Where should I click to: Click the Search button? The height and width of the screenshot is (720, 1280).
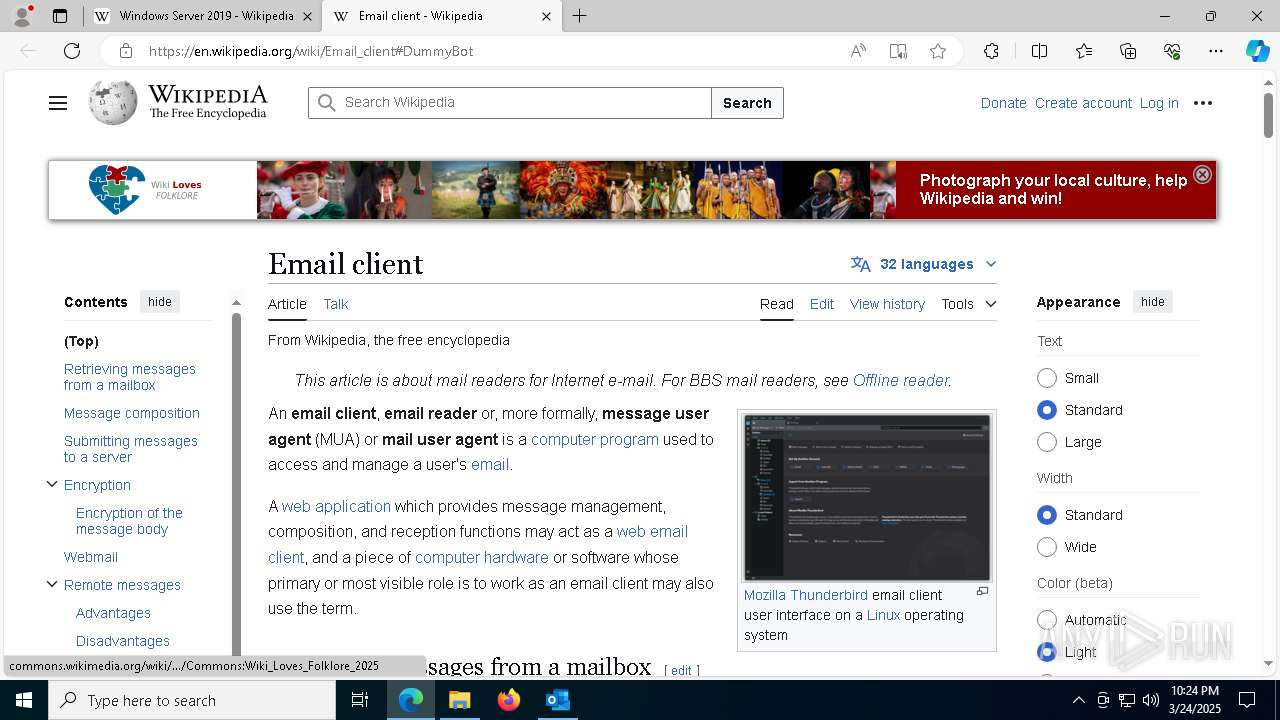(747, 103)
